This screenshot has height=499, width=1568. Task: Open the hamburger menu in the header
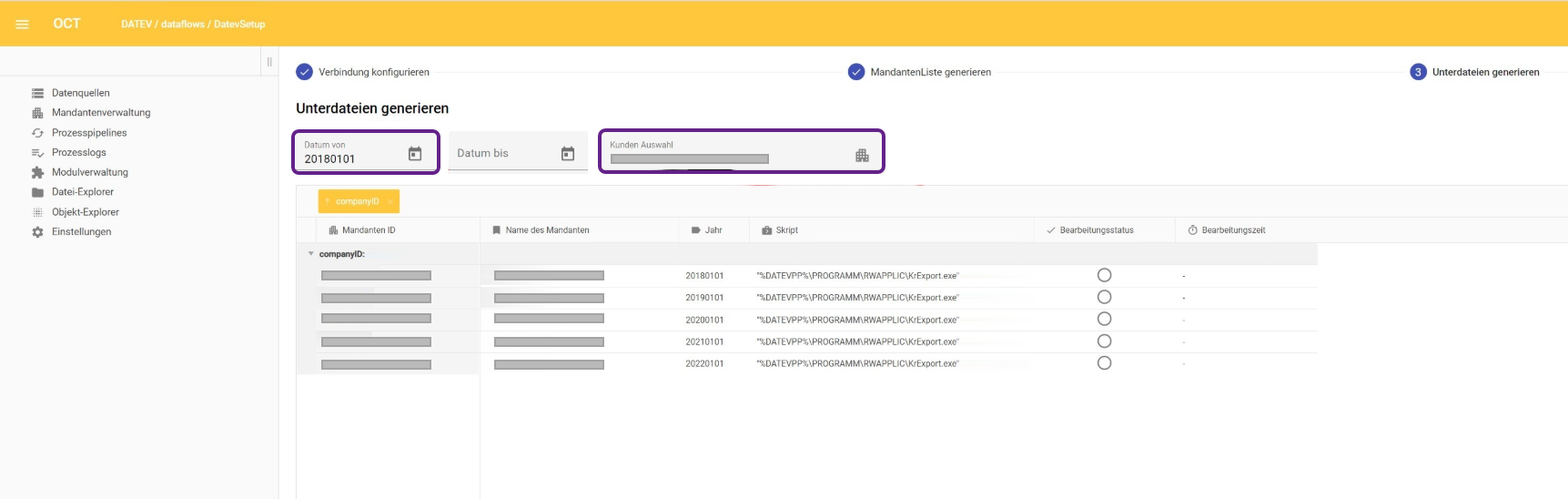point(22,25)
